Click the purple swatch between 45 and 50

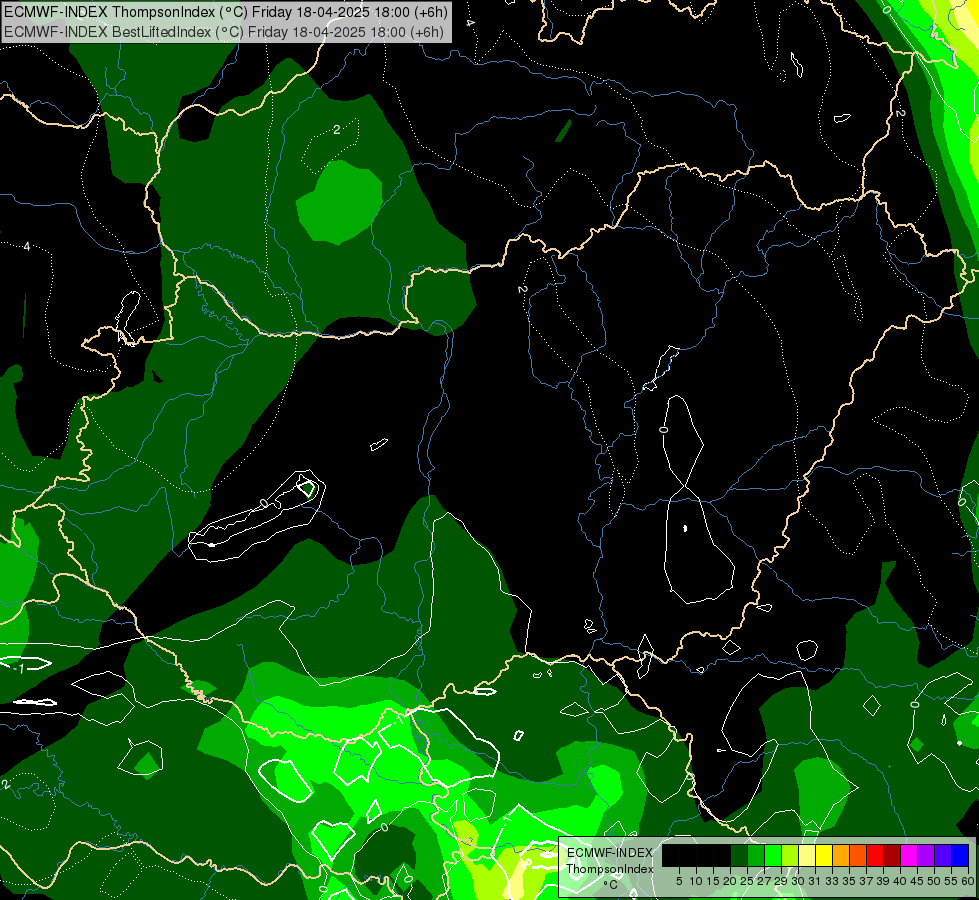(926, 855)
